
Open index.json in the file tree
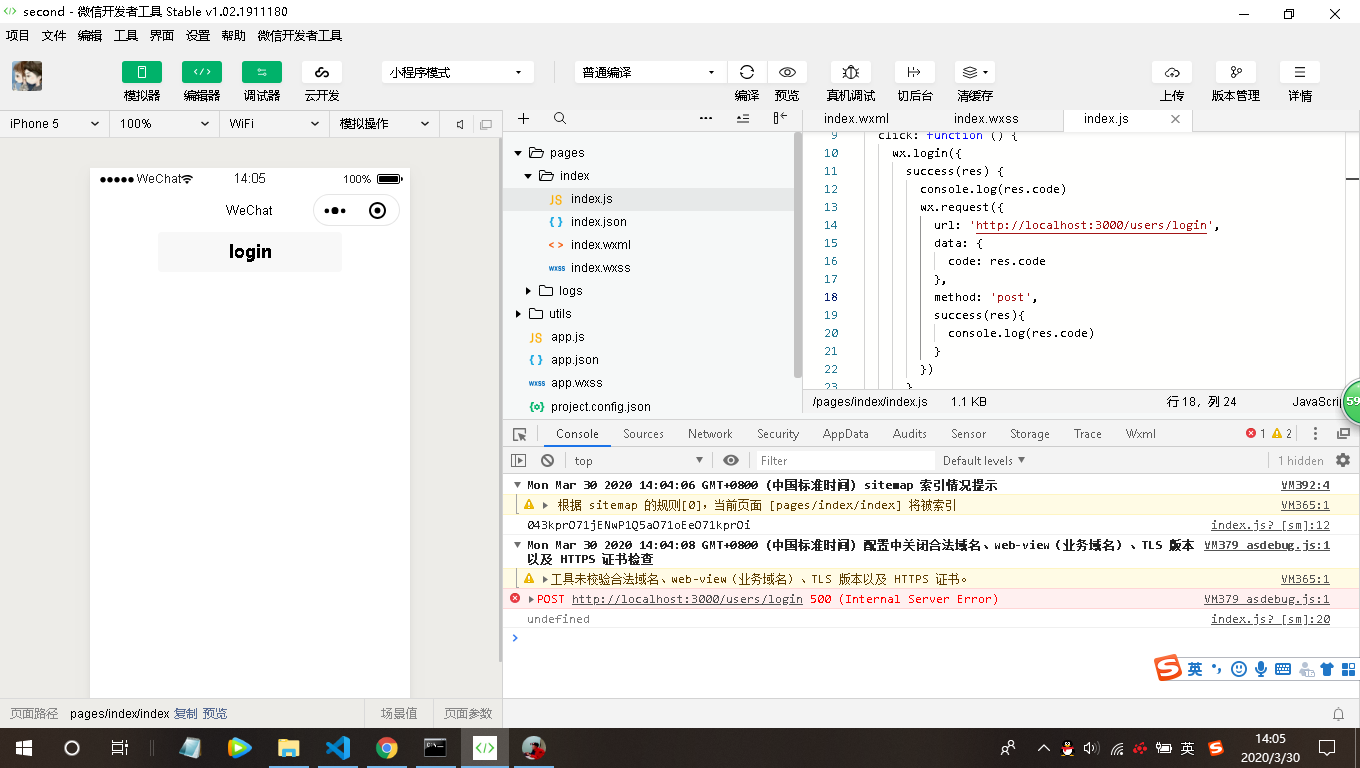point(599,222)
